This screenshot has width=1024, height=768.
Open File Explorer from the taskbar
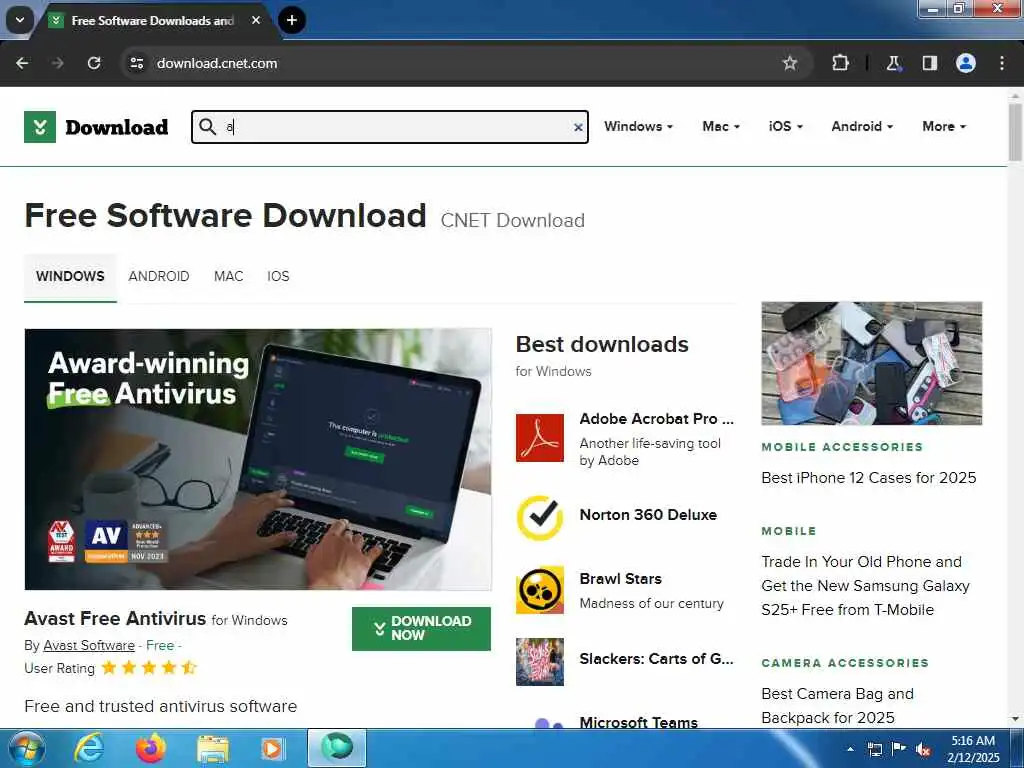point(213,749)
